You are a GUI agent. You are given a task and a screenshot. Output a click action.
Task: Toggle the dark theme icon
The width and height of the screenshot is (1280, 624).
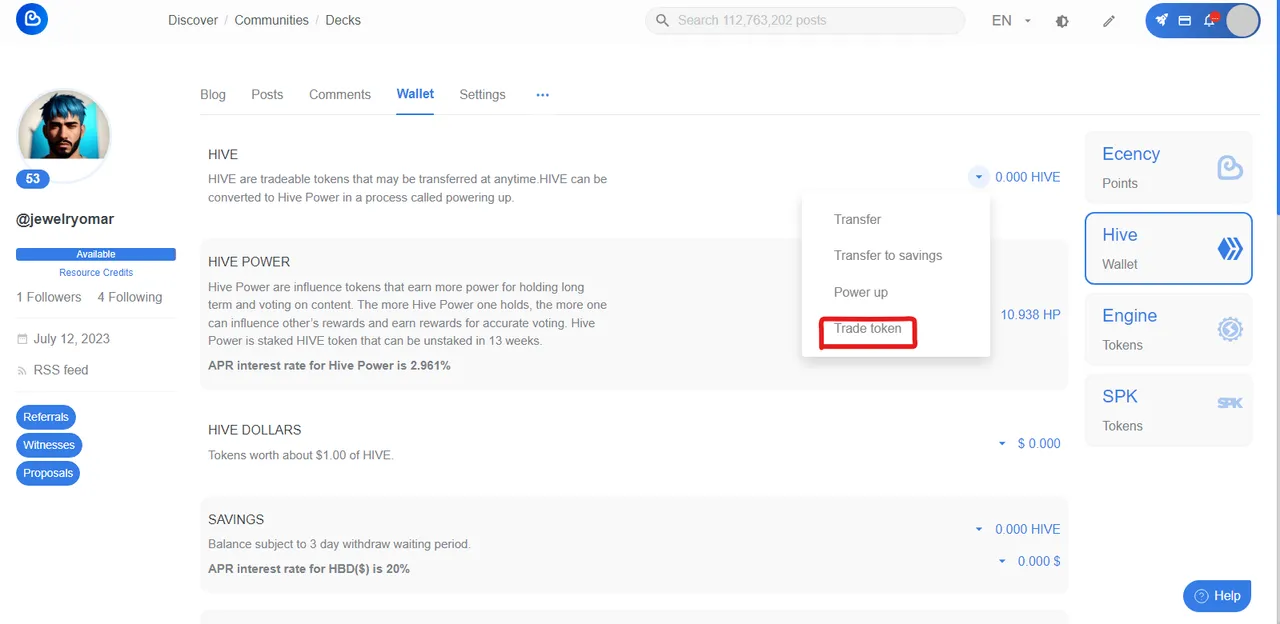click(x=1062, y=21)
